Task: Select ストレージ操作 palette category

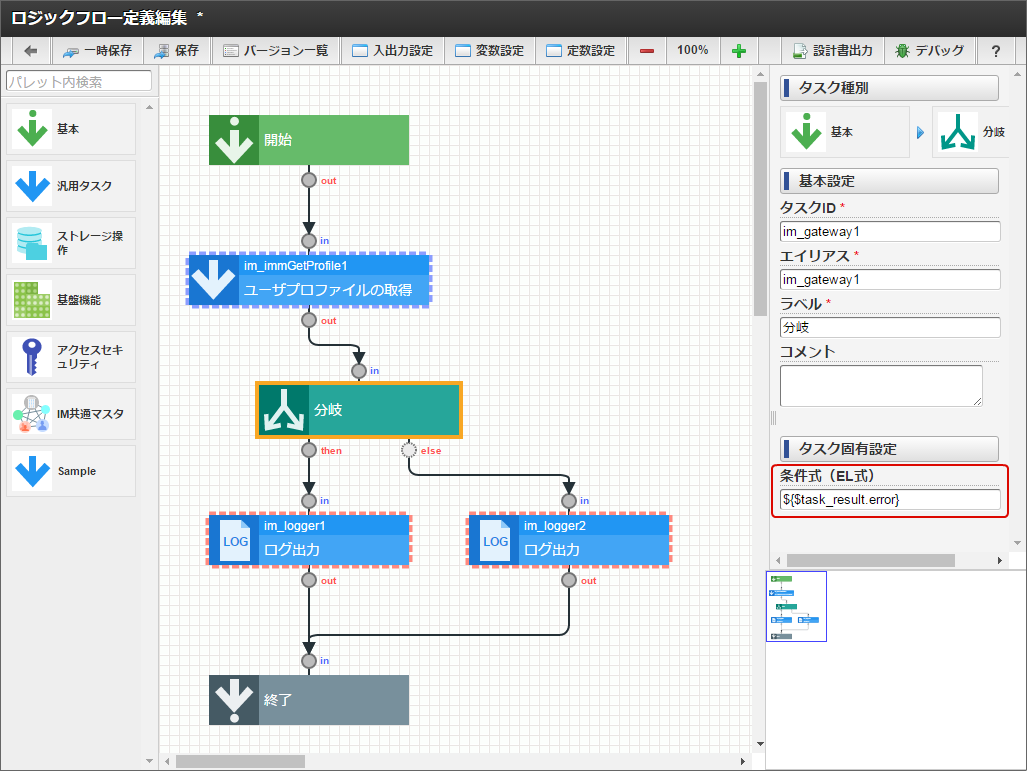Action: click(x=71, y=243)
